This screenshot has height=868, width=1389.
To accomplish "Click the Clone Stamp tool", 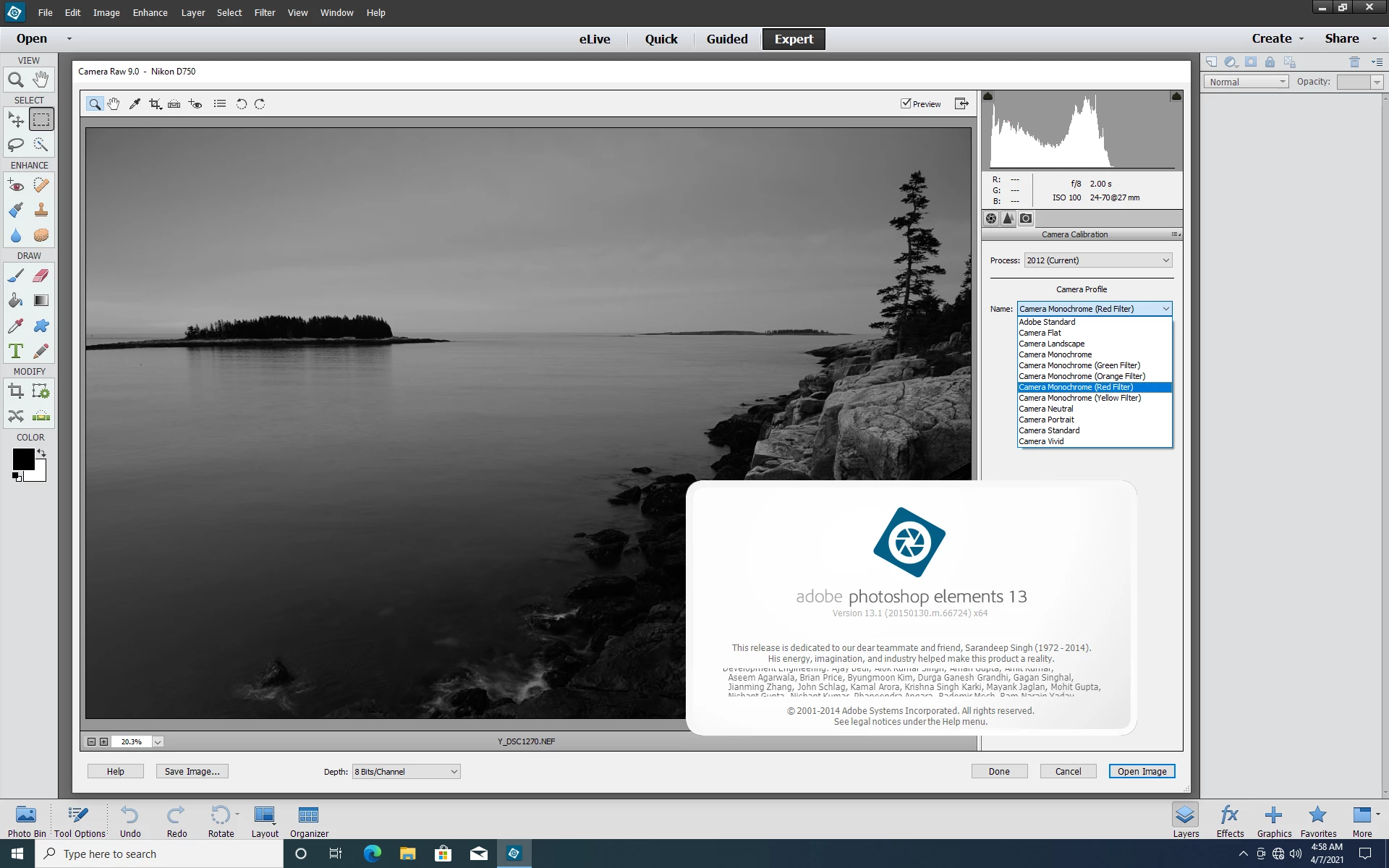I will tap(41, 210).
